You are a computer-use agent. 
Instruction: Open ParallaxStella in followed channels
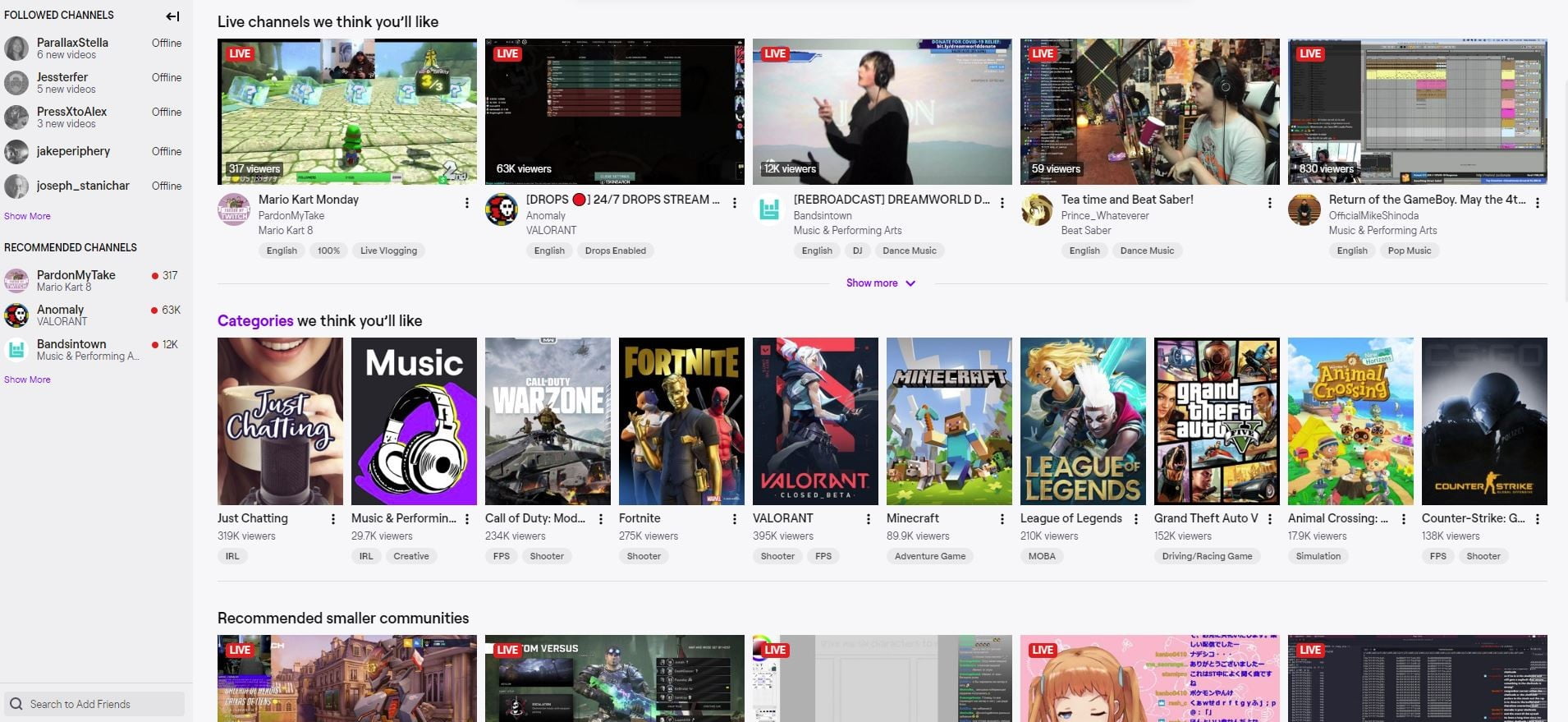click(x=72, y=43)
